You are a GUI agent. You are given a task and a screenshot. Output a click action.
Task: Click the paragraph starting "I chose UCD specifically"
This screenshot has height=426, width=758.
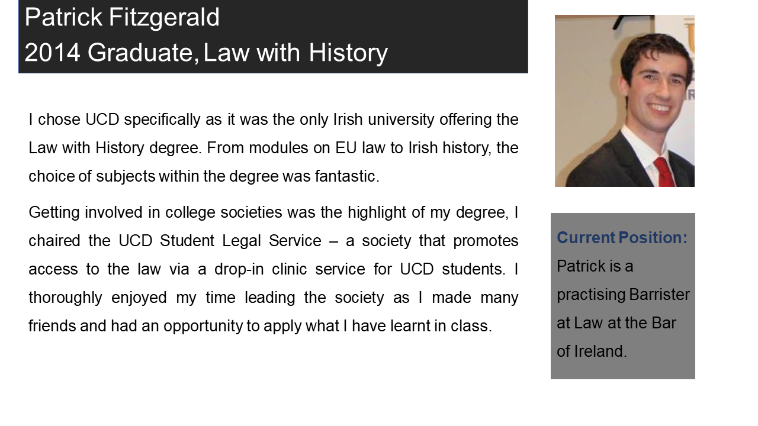pos(273,148)
